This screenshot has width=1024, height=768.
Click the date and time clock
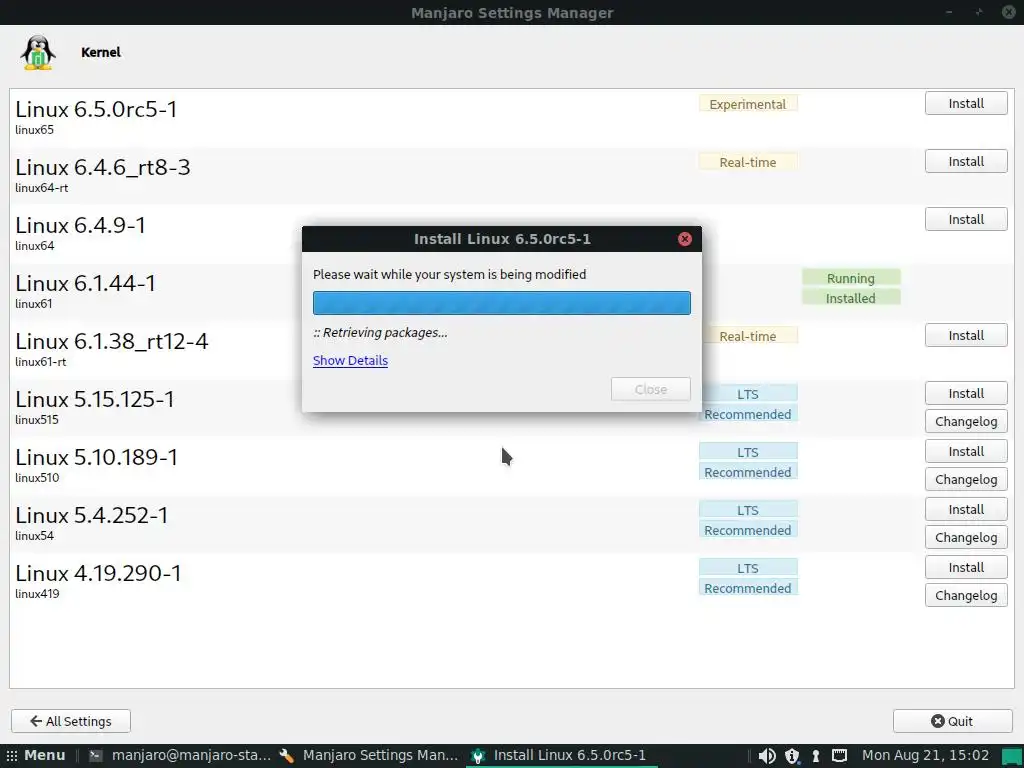(x=925, y=756)
